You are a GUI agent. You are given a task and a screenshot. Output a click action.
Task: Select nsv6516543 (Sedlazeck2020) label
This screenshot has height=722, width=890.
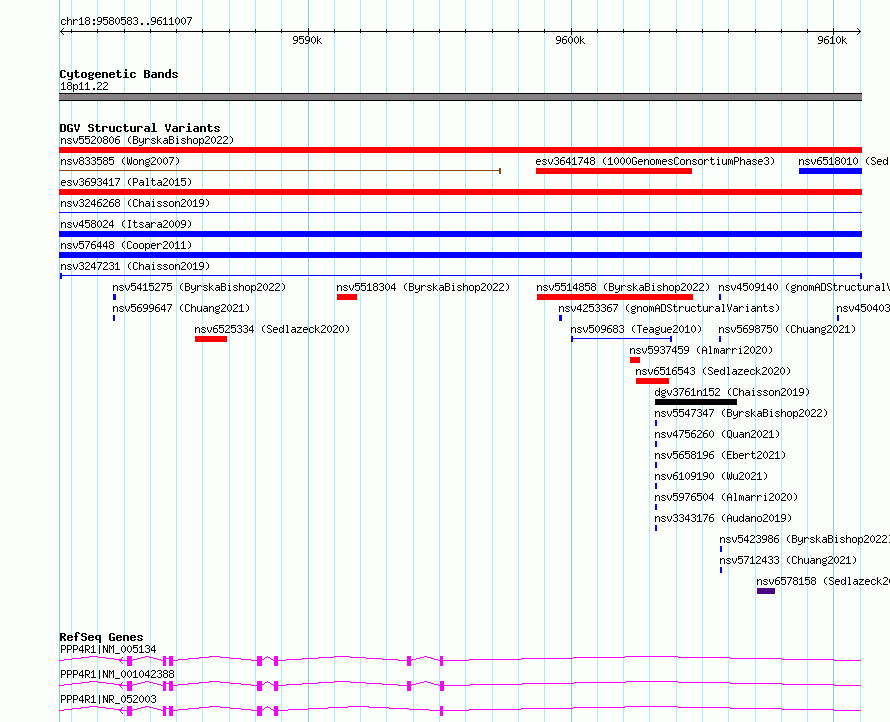713,371
